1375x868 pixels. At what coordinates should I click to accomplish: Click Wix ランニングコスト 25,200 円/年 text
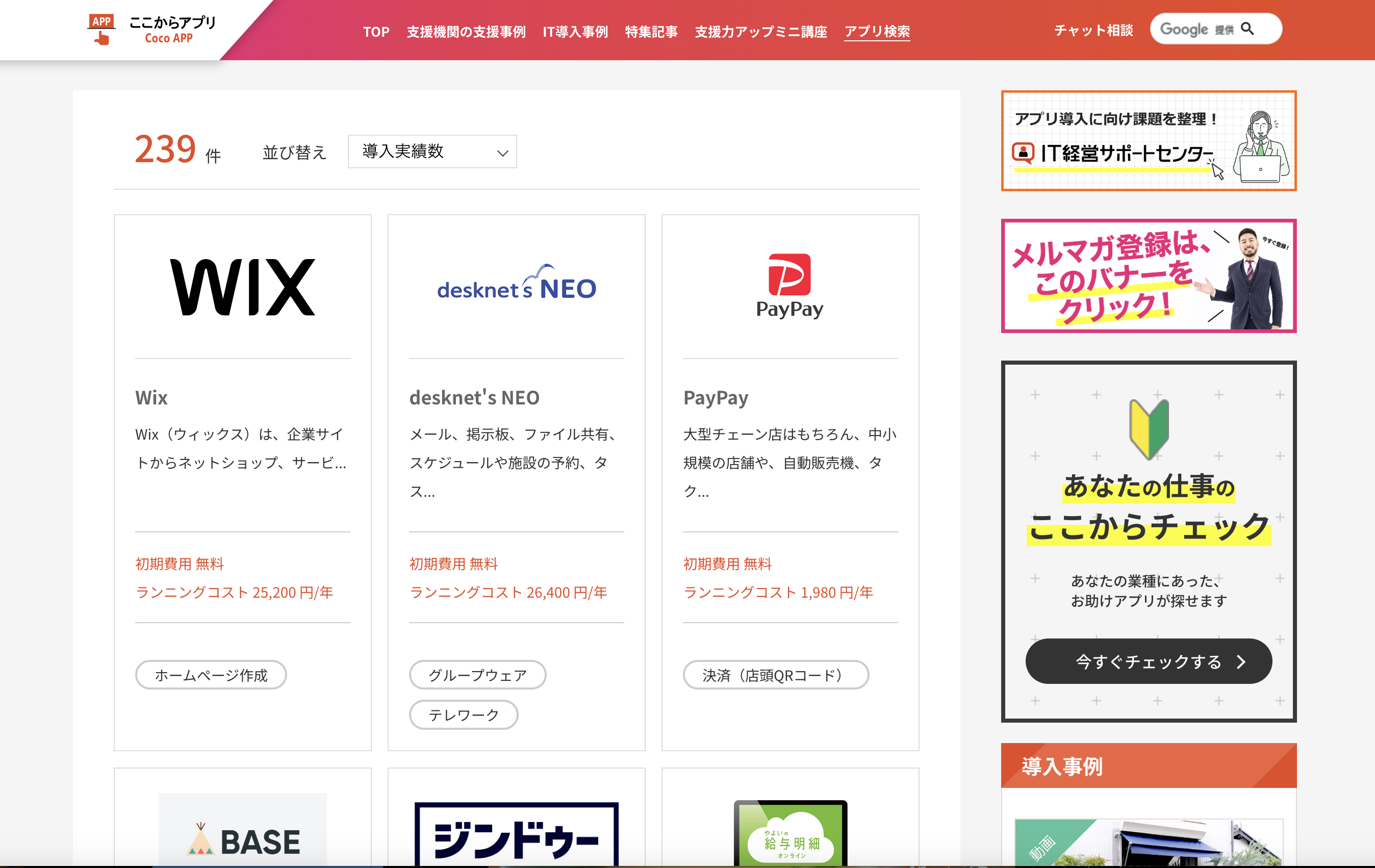click(x=234, y=592)
